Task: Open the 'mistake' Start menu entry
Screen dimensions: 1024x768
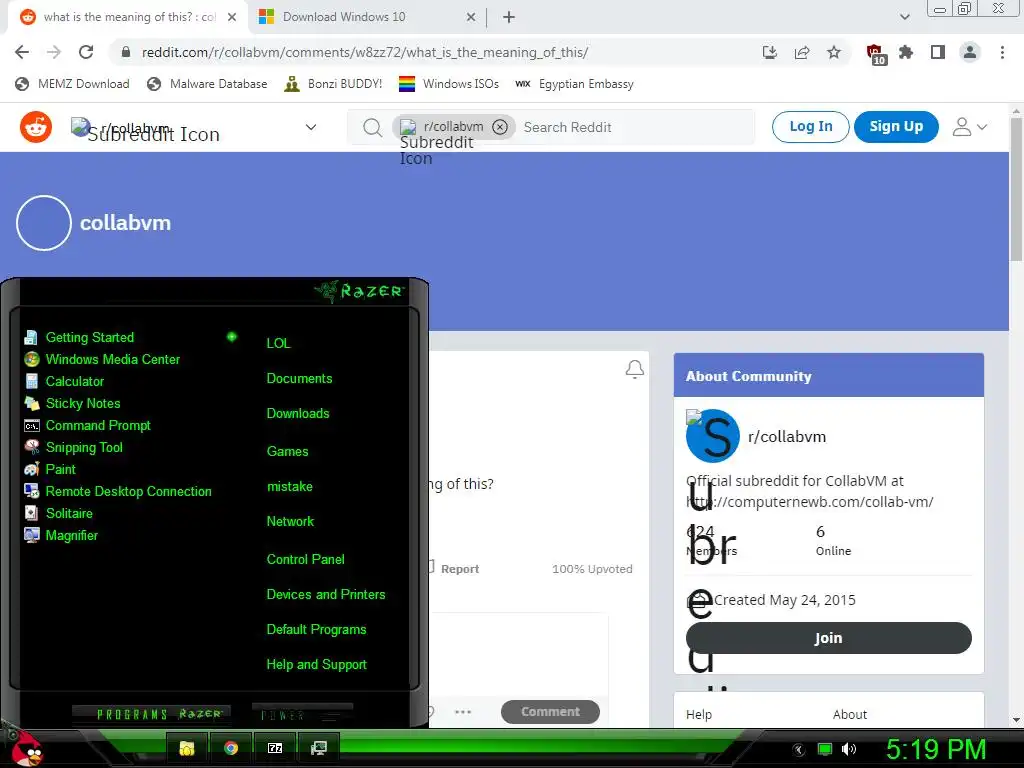Action: 289,487
